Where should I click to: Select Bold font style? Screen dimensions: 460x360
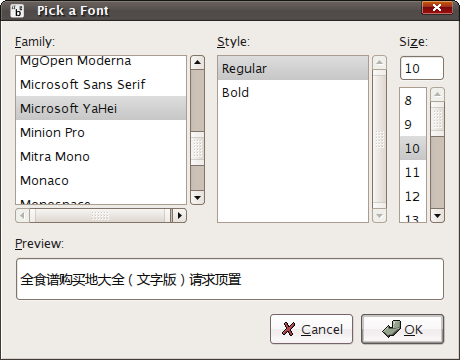293,92
